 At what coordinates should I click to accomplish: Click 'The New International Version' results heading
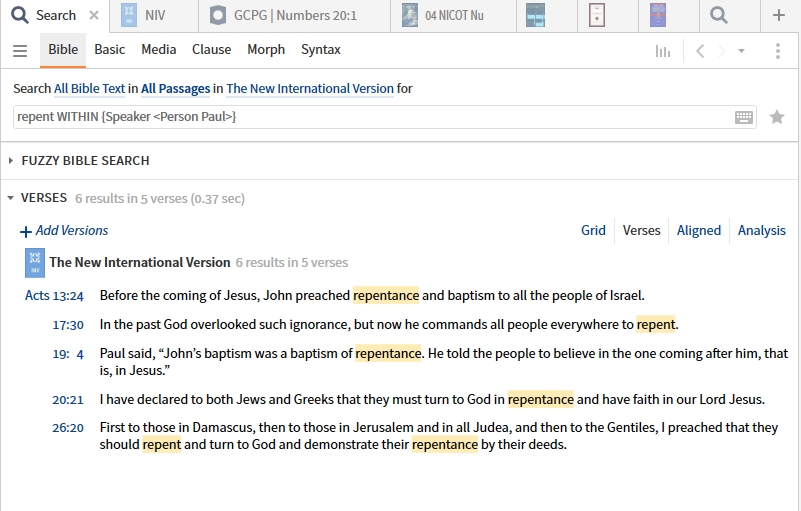[139, 262]
